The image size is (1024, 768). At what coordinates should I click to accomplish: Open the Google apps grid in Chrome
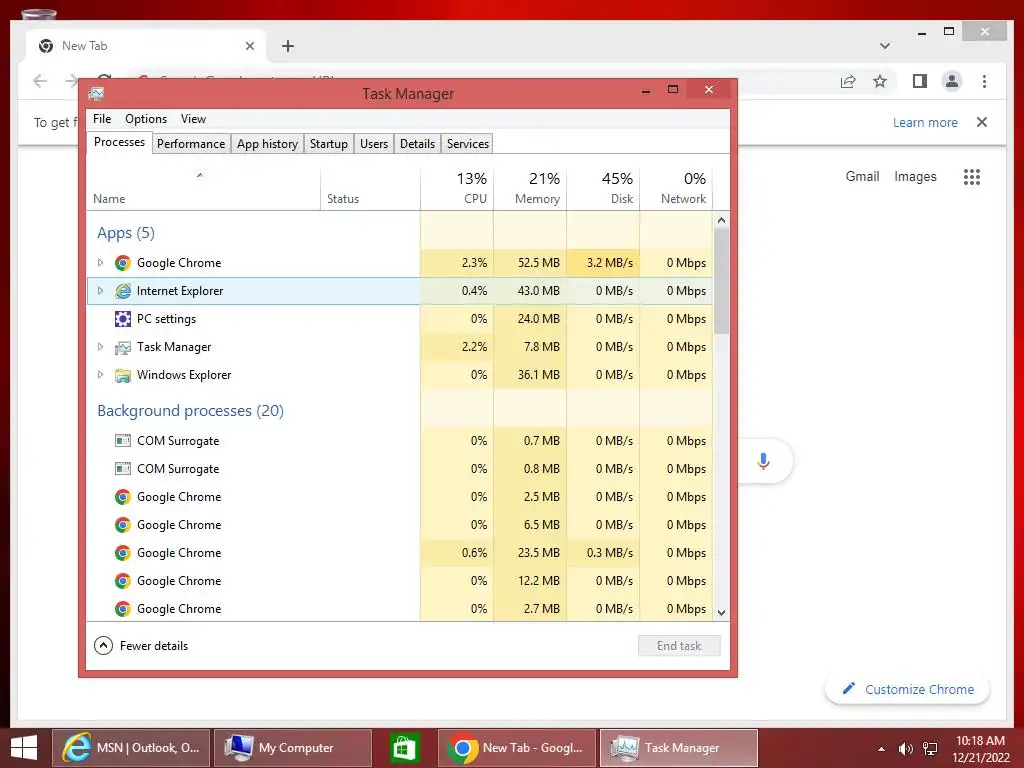972,177
